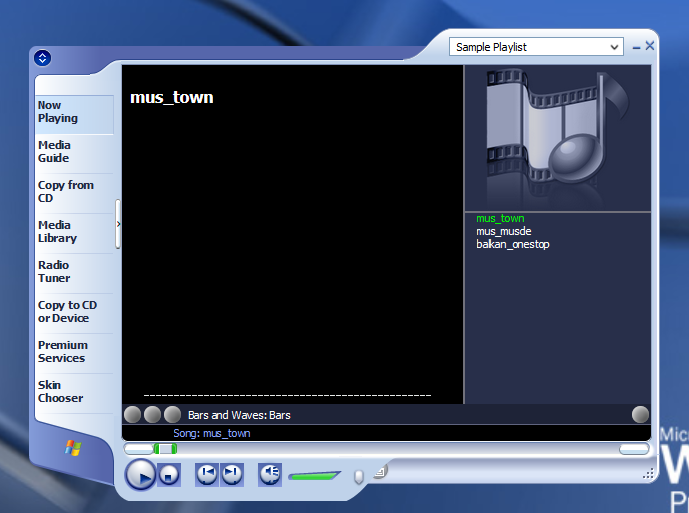The image size is (689, 513).
Task: Stop playback with the square Stop button
Action: 170,476
